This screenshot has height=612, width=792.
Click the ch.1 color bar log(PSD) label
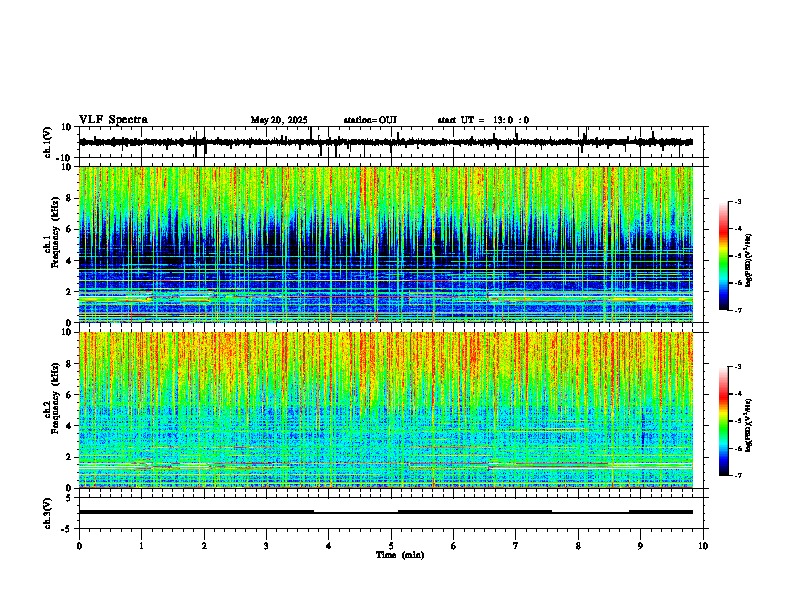tap(748, 261)
